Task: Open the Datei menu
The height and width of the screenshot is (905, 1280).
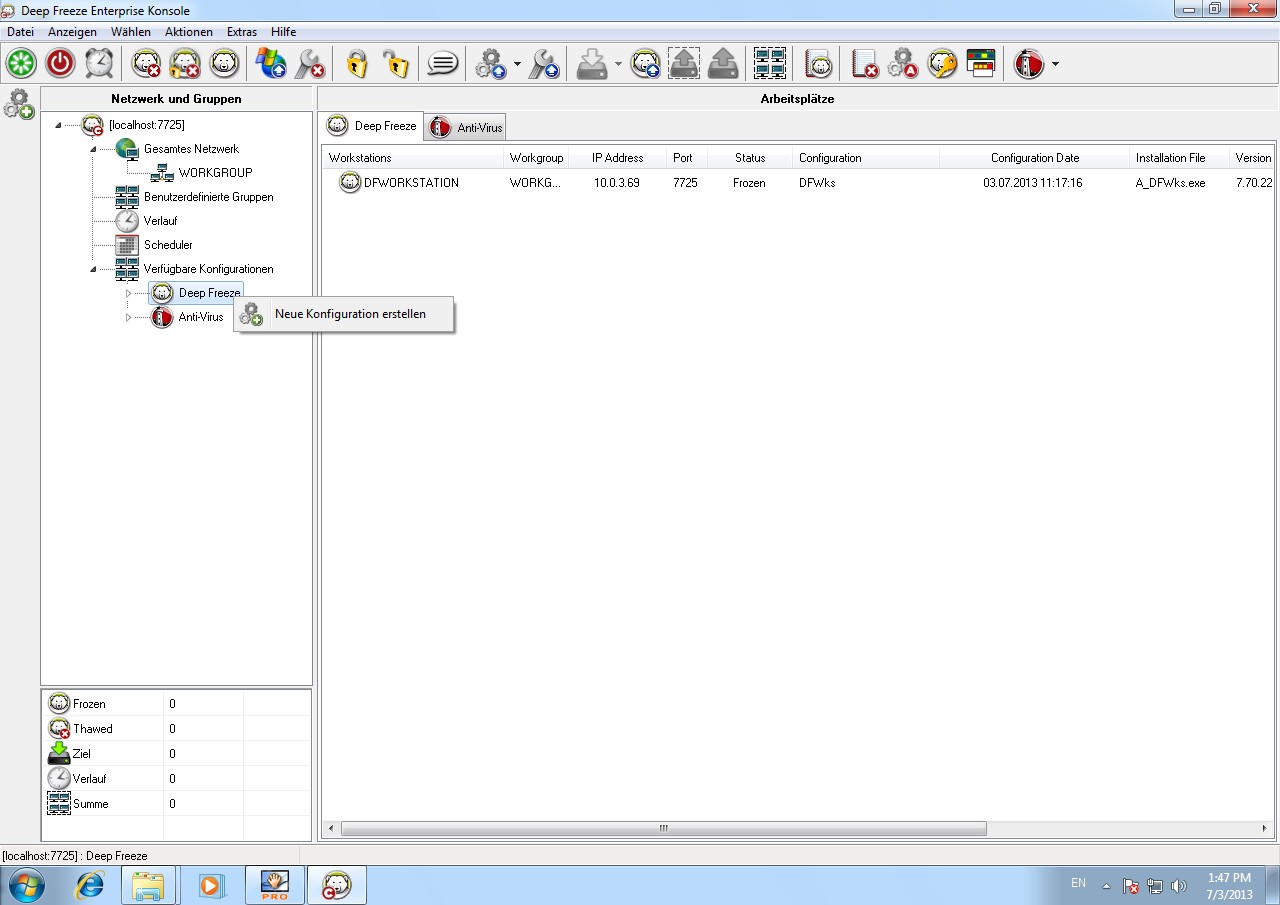Action: [x=20, y=32]
